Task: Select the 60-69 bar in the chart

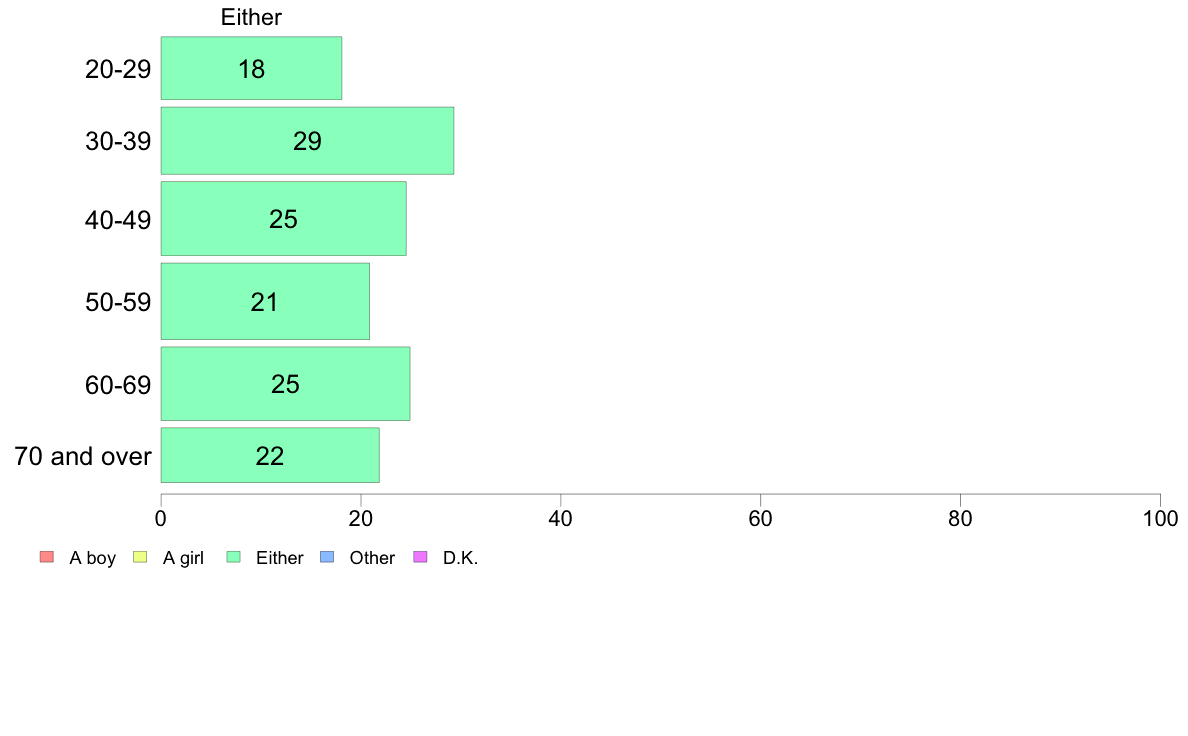Action: click(286, 384)
